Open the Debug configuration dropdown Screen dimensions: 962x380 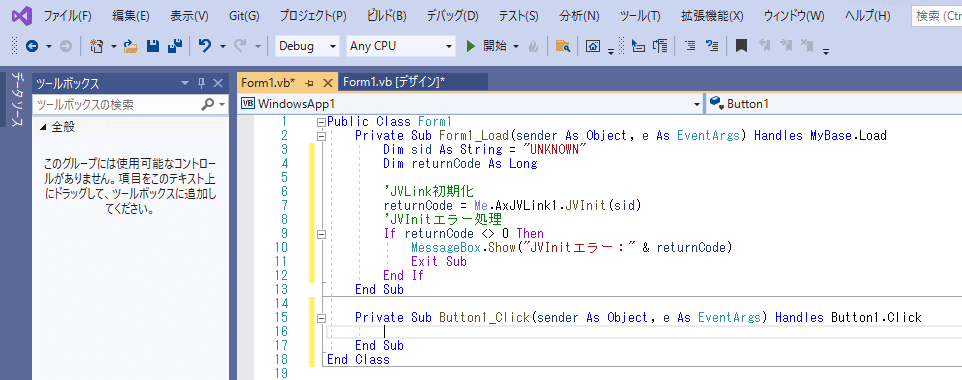point(307,46)
